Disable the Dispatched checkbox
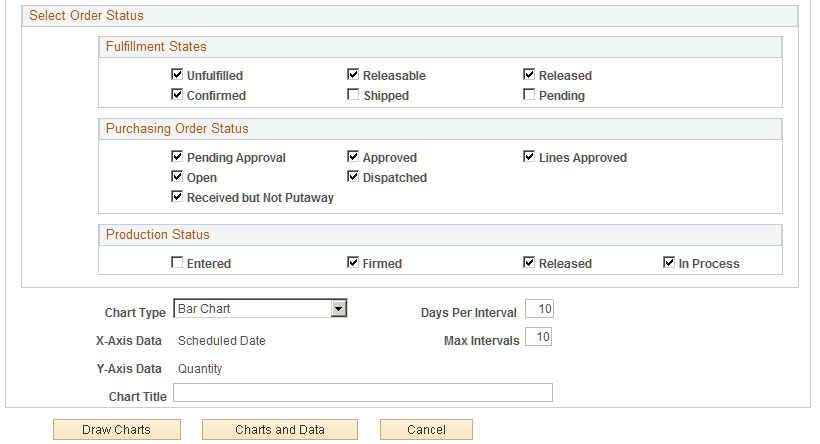Image resolution: width=820 pixels, height=444 pixels. [x=353, y=177]
